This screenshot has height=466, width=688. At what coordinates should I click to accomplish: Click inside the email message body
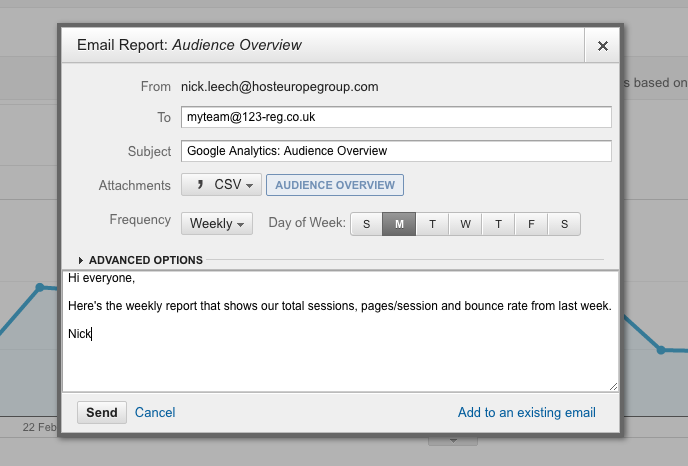[x=340, y=331]
